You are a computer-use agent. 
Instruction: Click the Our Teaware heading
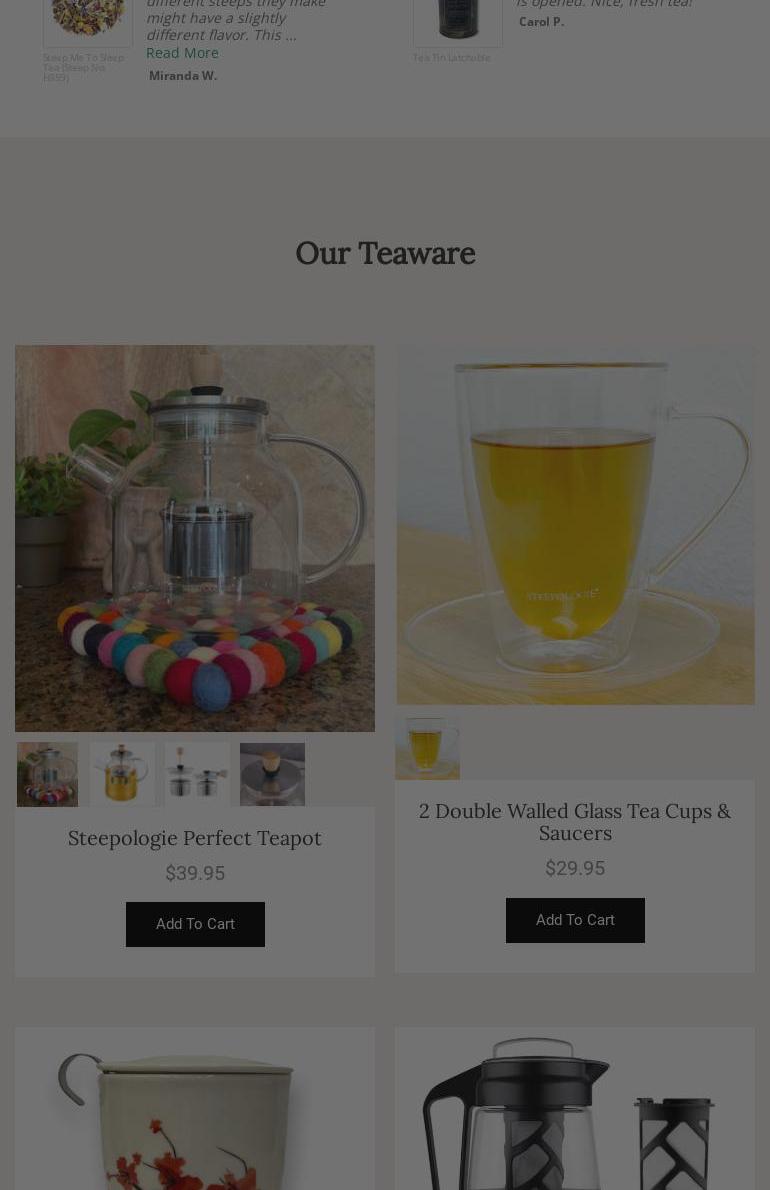pos(385,253)
